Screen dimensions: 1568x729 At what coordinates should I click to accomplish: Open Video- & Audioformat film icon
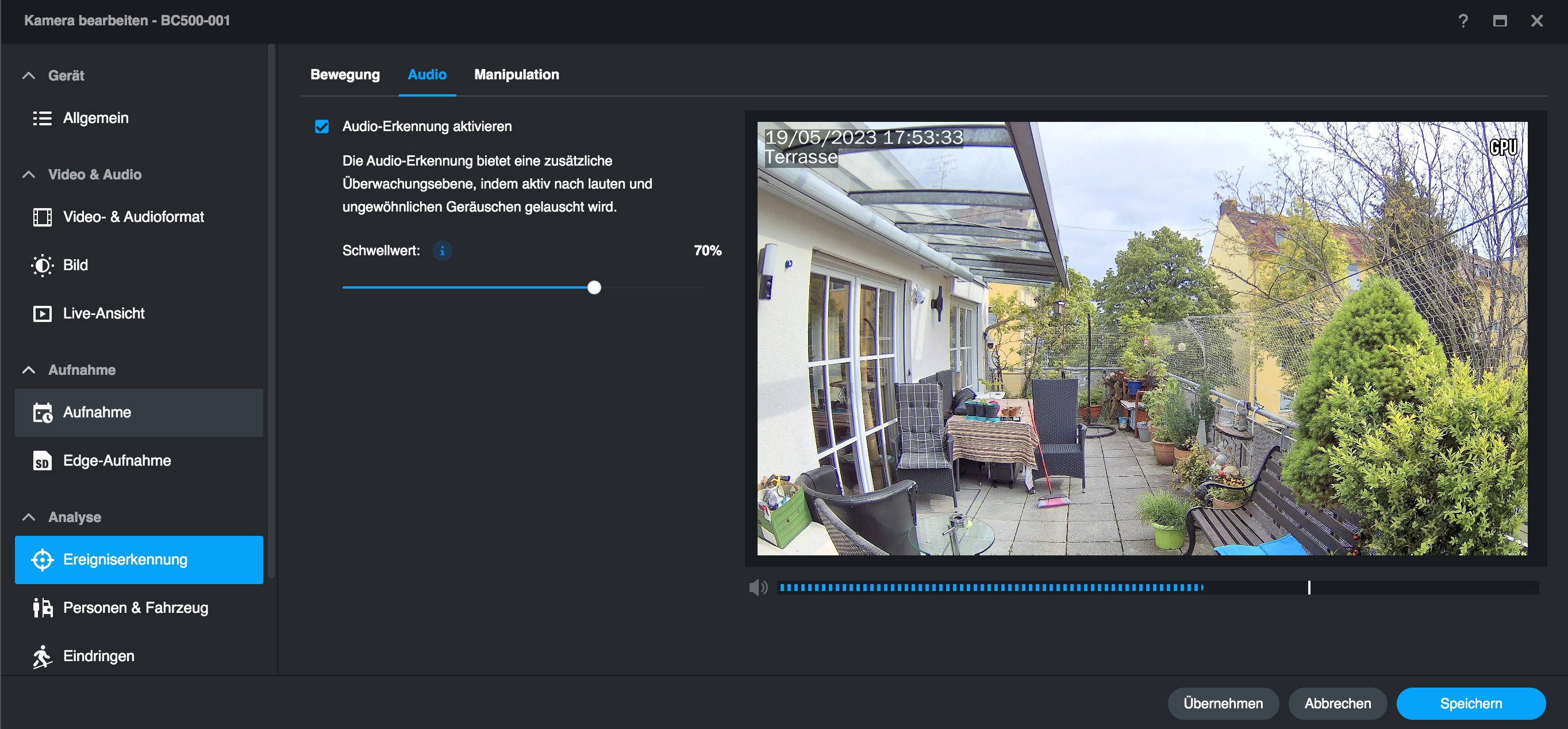point(42,217)
